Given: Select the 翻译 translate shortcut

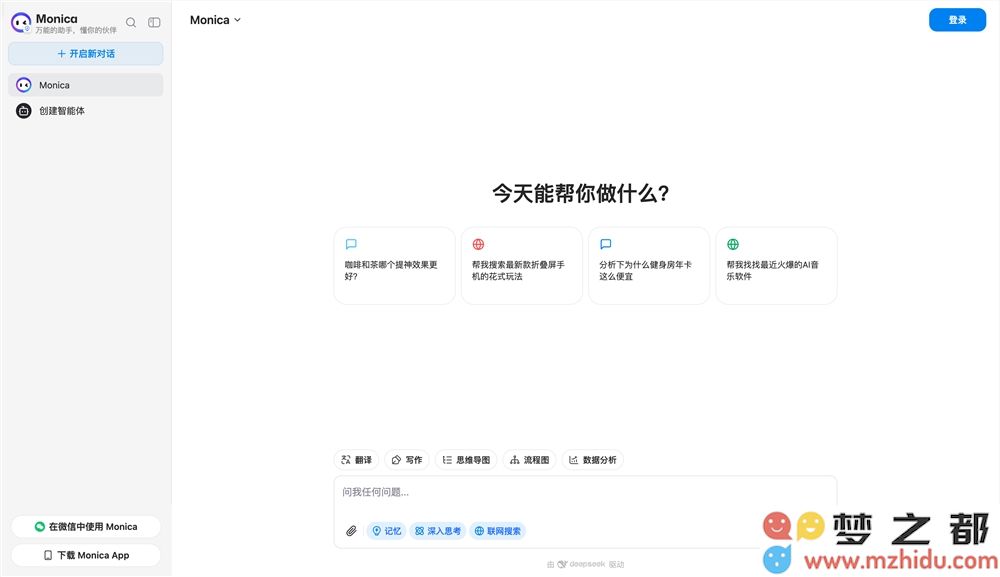Looking at the screenshot, I should (x=357, y=460).
